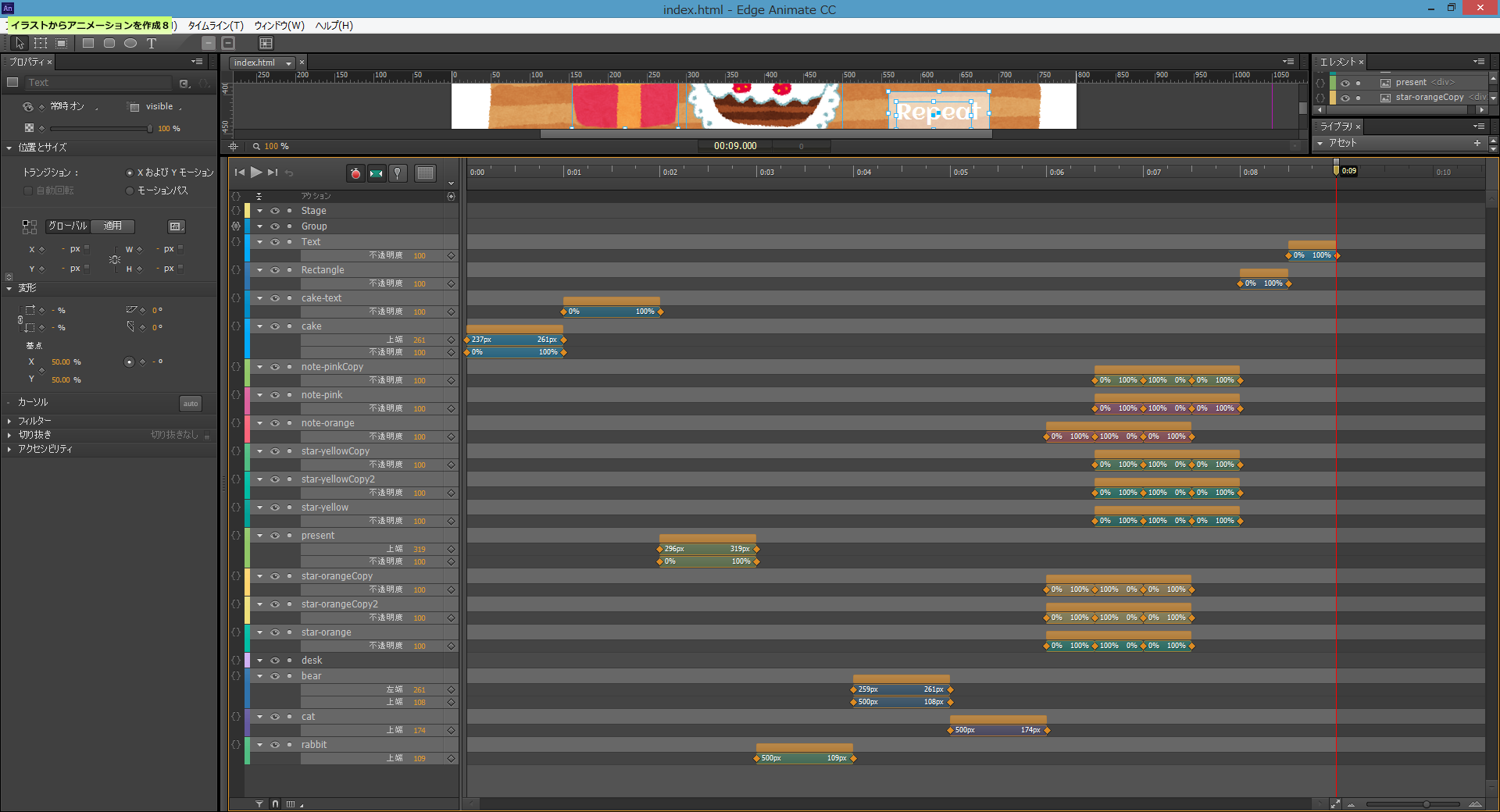
Task: Toggle the Auto-Keyframe stopwatch button
Action: (x=355, y=173)
